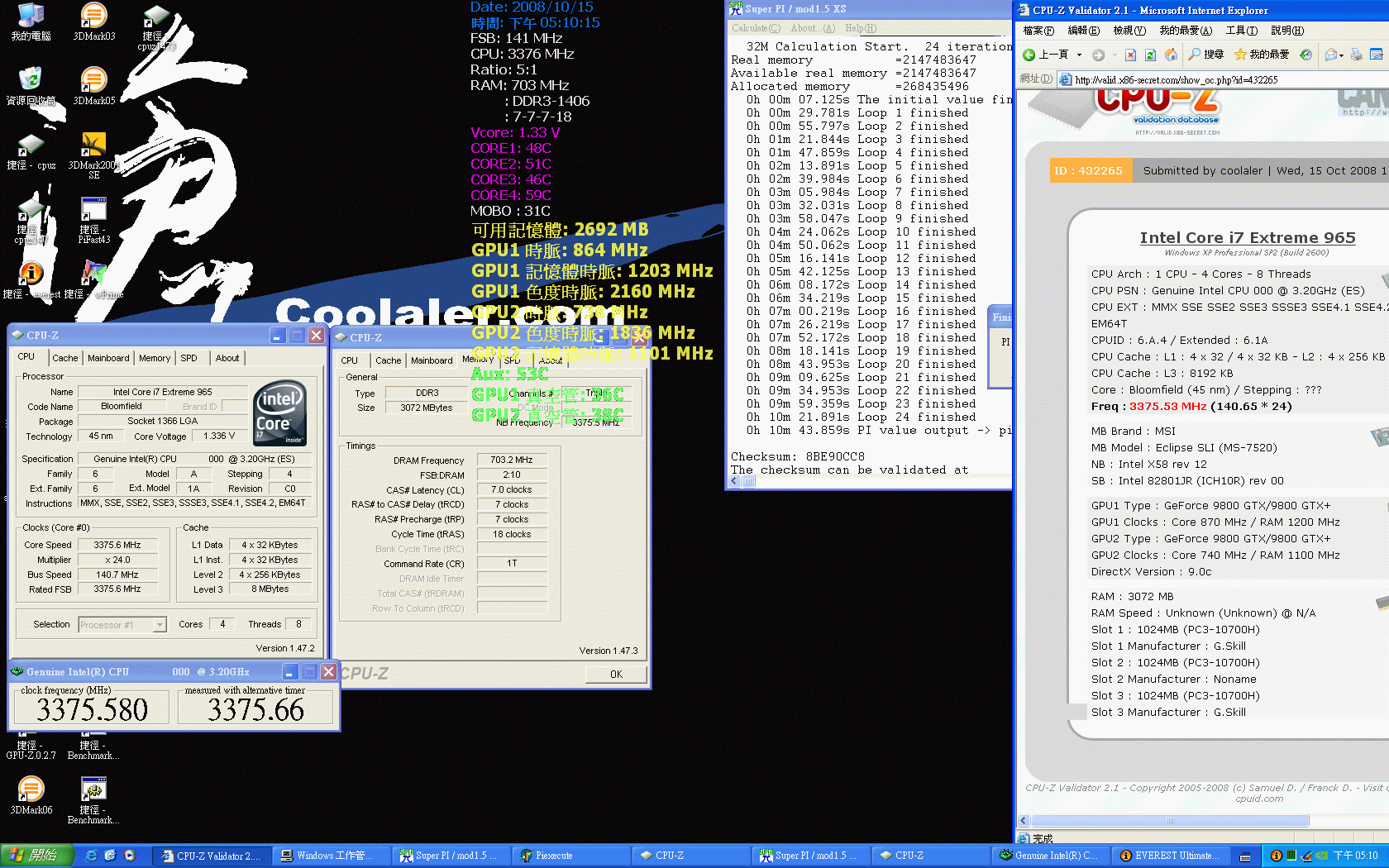Click the clock frequency 3375.580 readout
The width and height of the screenshot is (1389, 868).
point(92,709)
